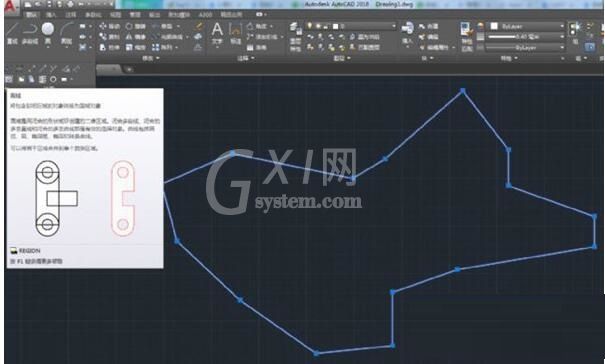Click Match Layer (匹配图层) button
Viewport: 605px width, 364px height.
(365, 47)
